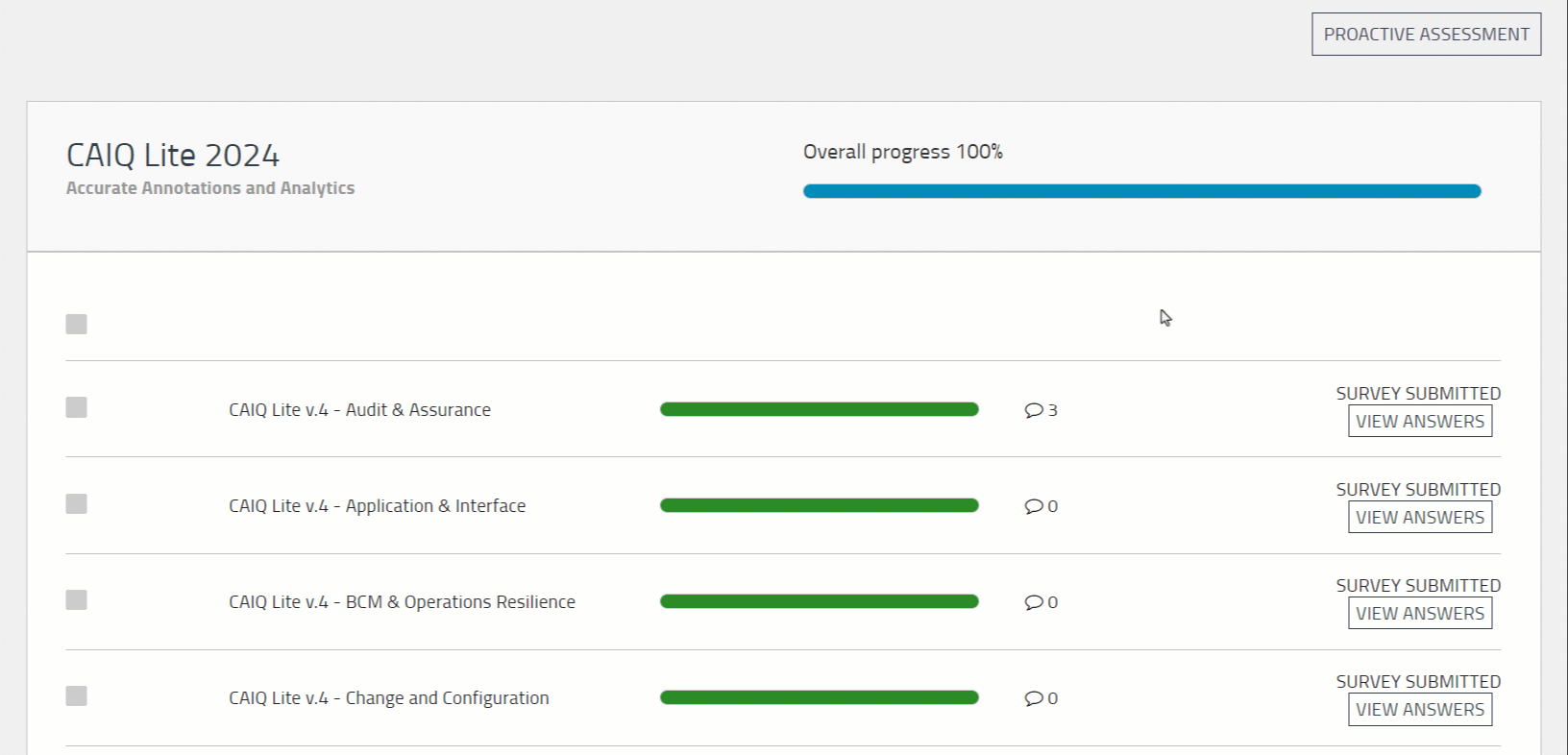Open comments icon for Audit & Assurance

pos(1034,410)
